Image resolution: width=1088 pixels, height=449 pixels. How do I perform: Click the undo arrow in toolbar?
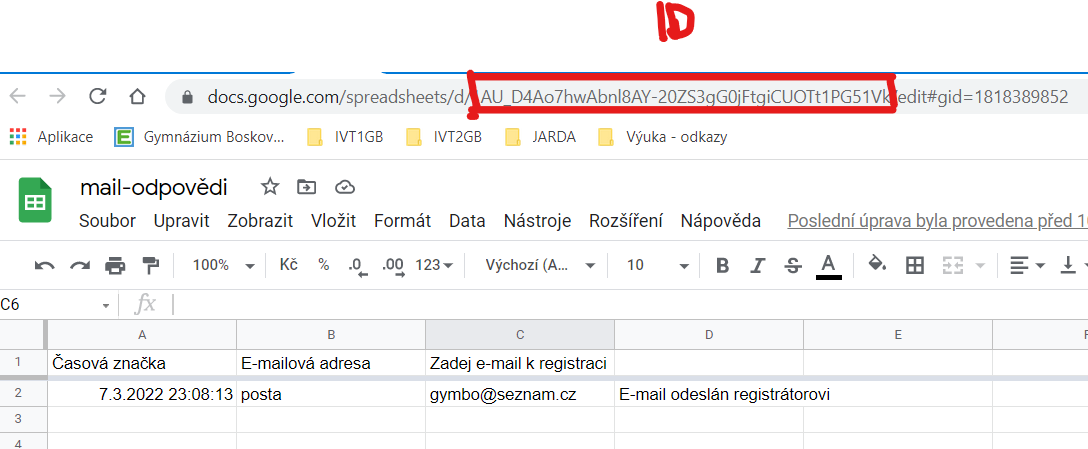(x=45, y=265)
